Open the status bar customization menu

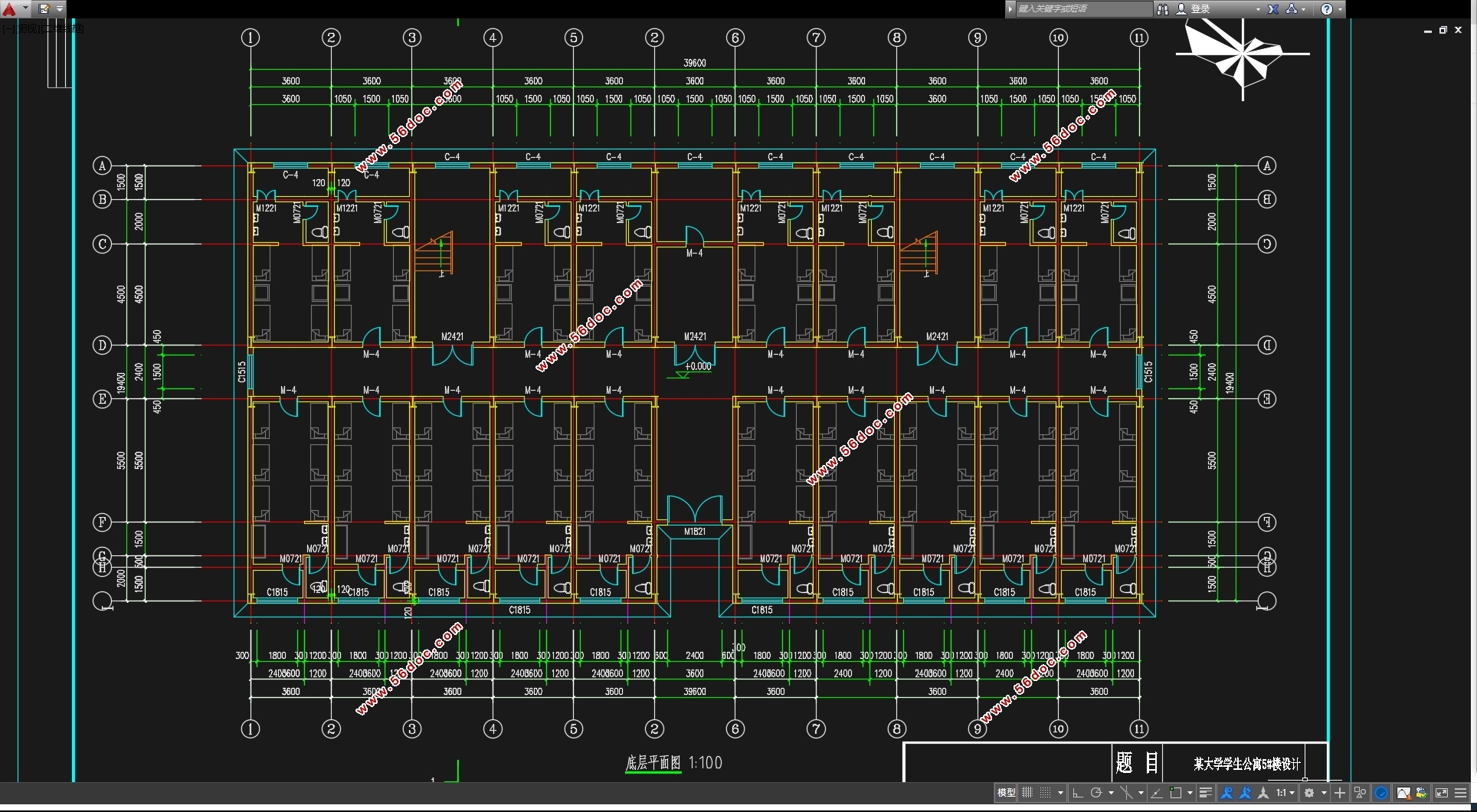click(1461, 793)
